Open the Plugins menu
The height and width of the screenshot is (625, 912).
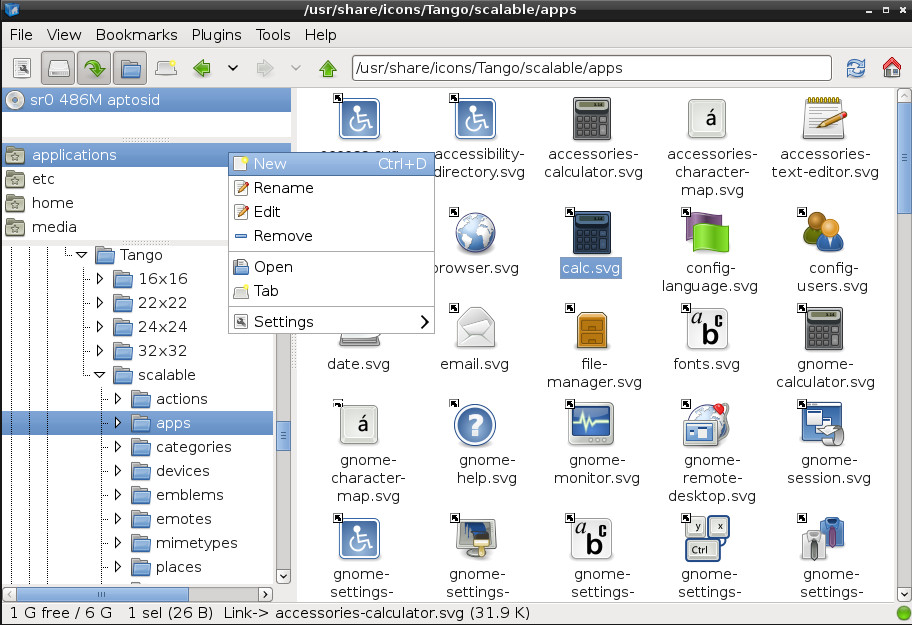click(x=216, y=35)
